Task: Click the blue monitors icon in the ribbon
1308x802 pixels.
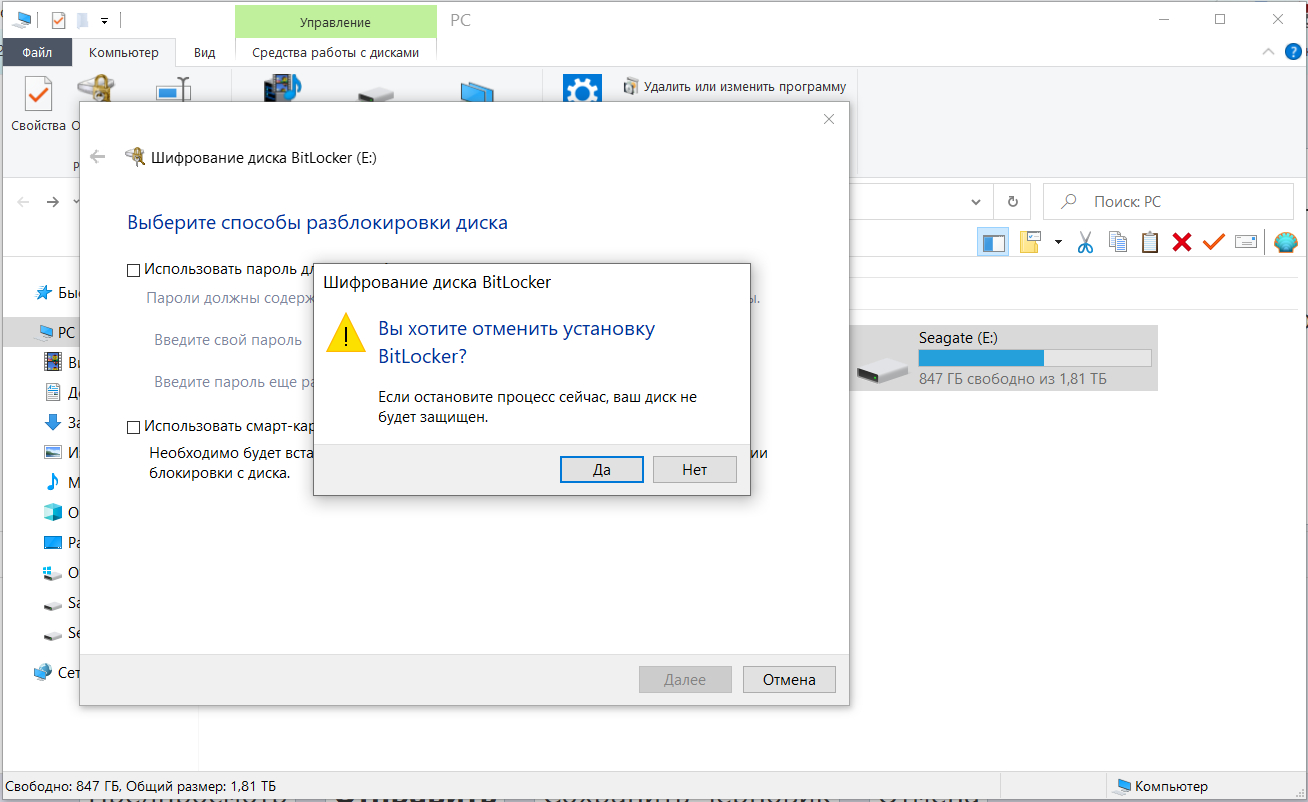Action: pyautogui.click(x=477, y=91)
